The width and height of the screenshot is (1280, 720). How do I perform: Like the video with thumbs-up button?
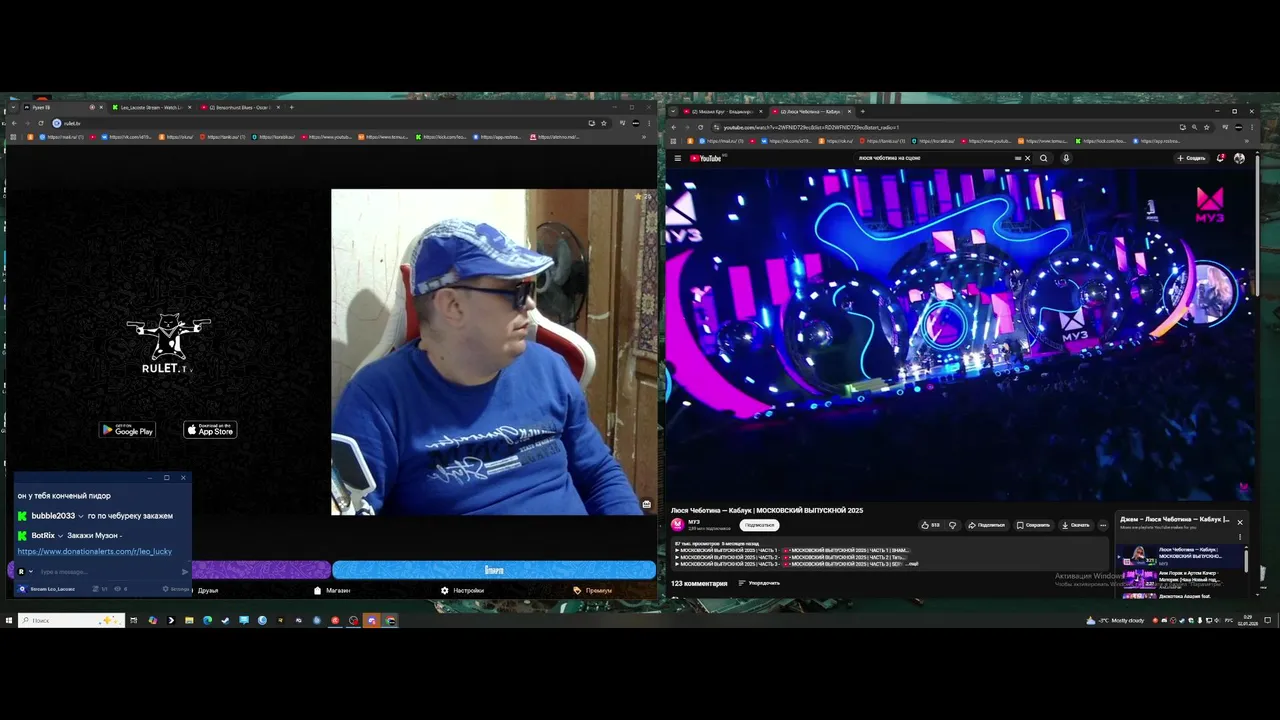click(930, 525)
